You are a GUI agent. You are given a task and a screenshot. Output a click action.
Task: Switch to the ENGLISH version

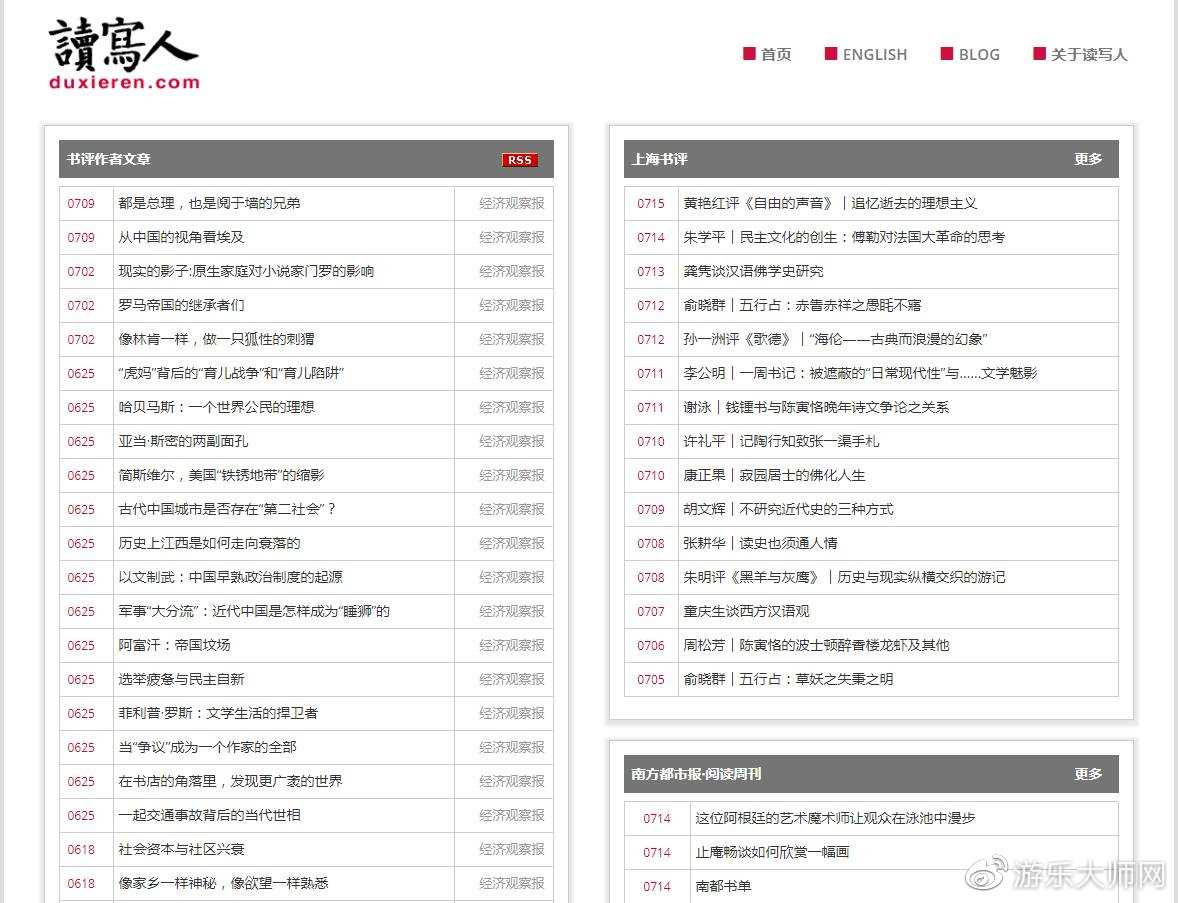tap(865, 54)
